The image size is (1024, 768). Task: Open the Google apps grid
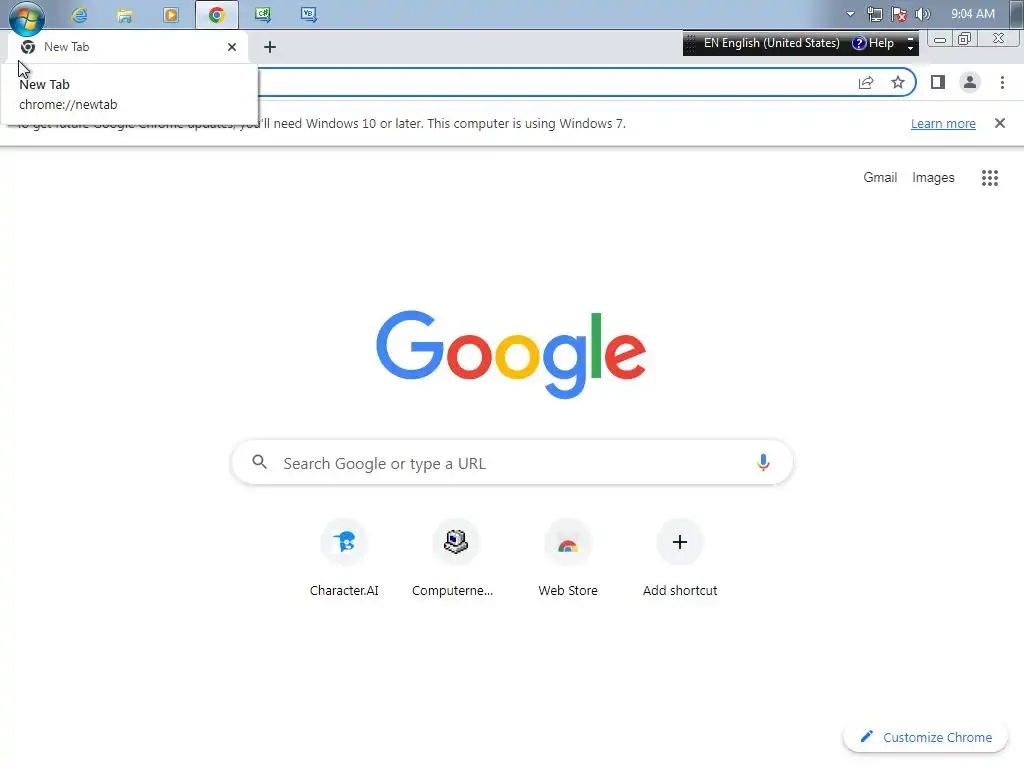click(990, 178)
